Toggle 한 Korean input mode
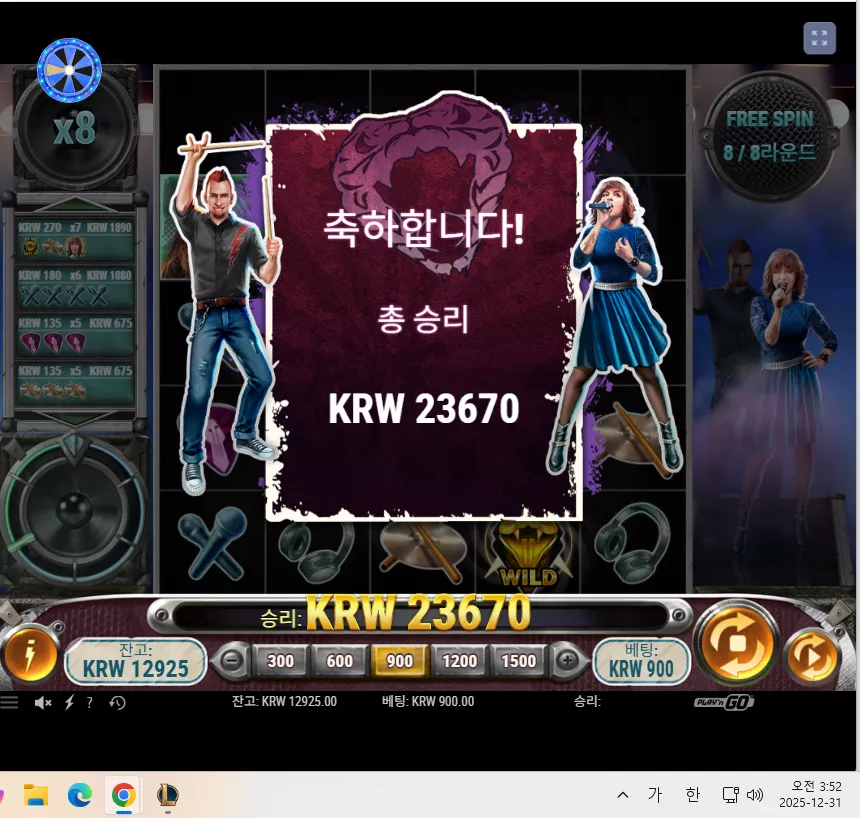Screen dimensions: 860x818 tap(693, 794)
